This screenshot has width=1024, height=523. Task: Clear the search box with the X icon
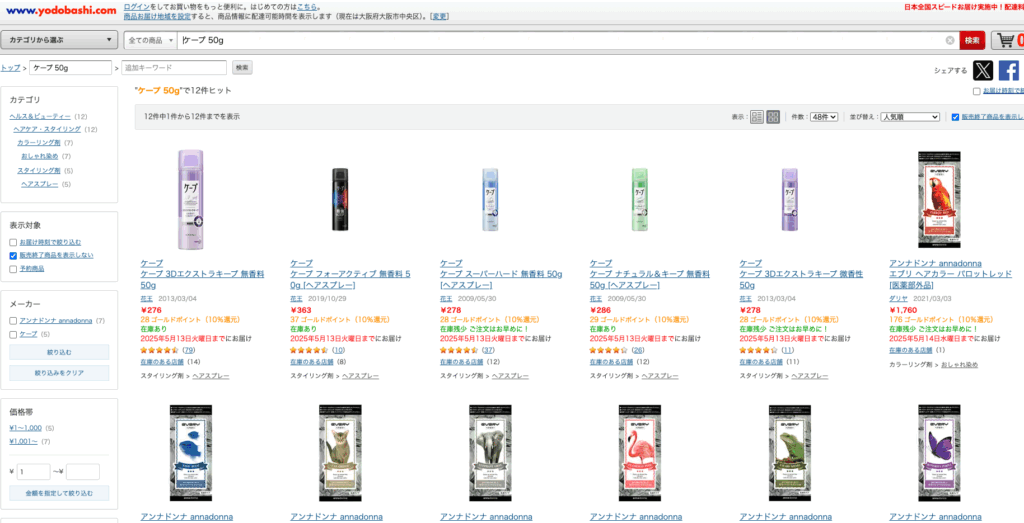[950, 40]
